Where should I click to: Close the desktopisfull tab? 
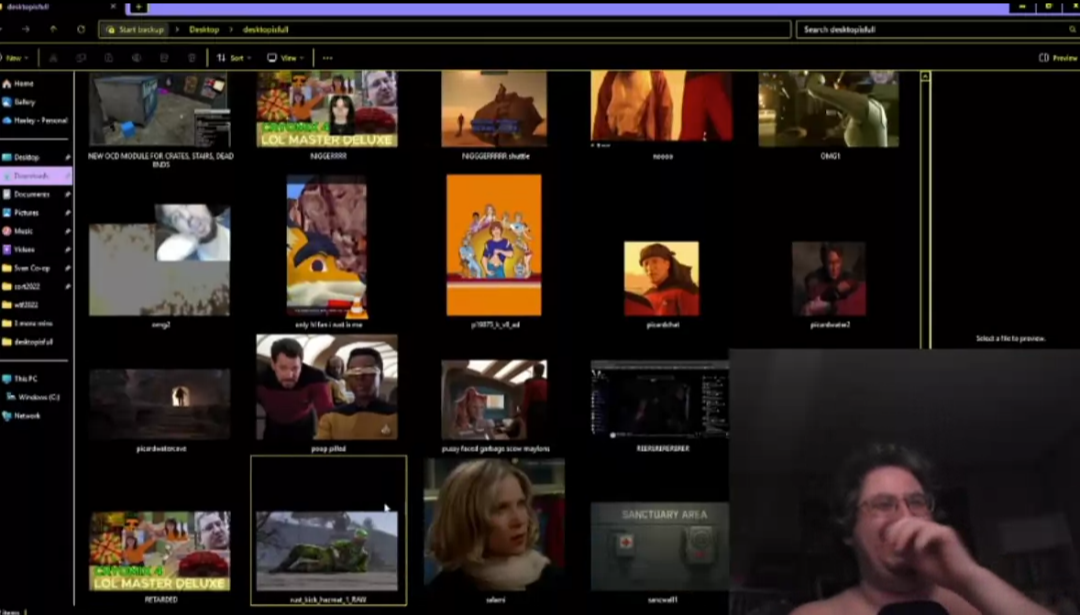tap(113, 7)
